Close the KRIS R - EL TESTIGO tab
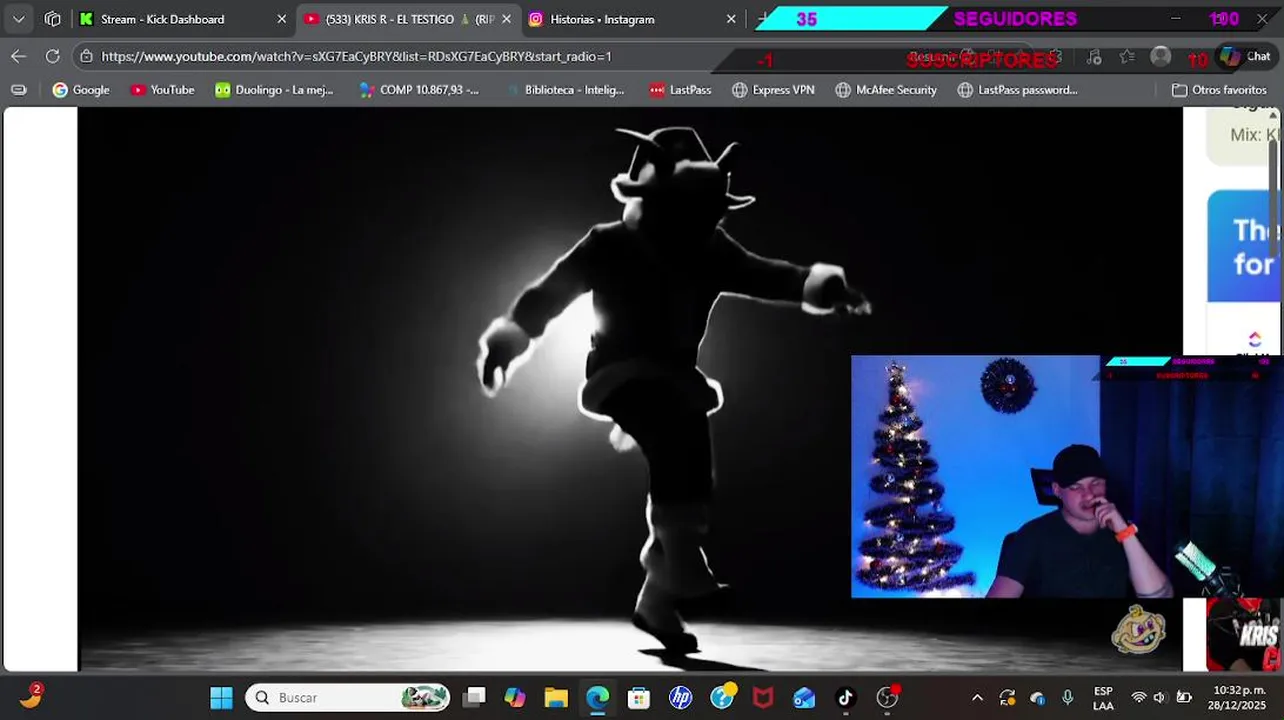 tap(506, 19)
